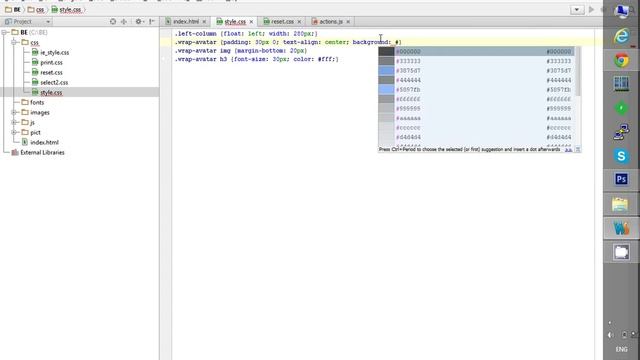
Task: Click the scroll from source target icon
Action: [x=113, y=22]
